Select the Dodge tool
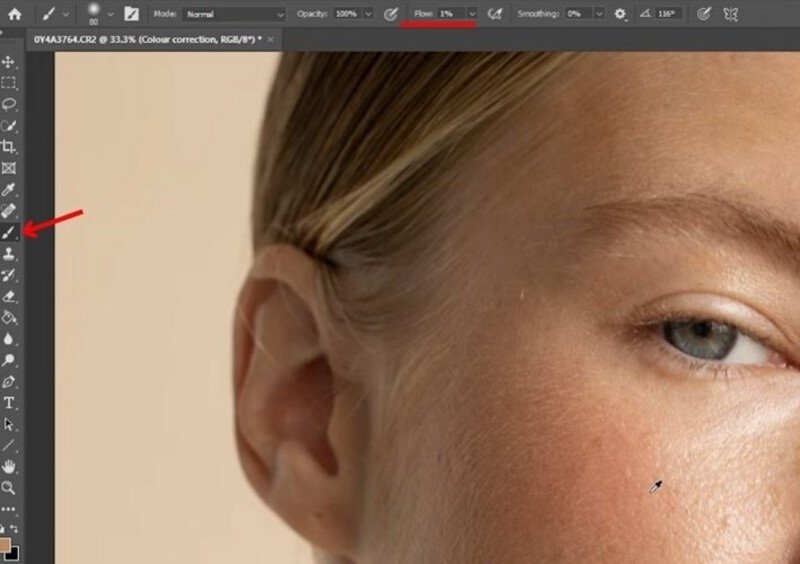 click(x=8, y=360)
